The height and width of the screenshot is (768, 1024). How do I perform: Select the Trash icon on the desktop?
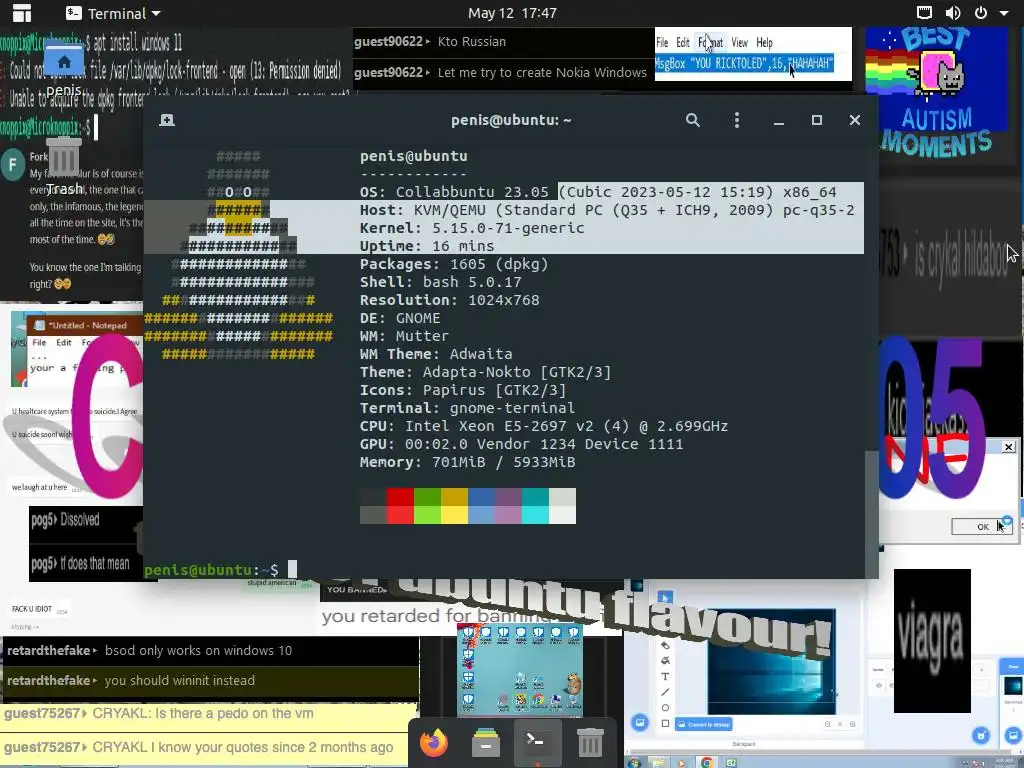point(64,166)
